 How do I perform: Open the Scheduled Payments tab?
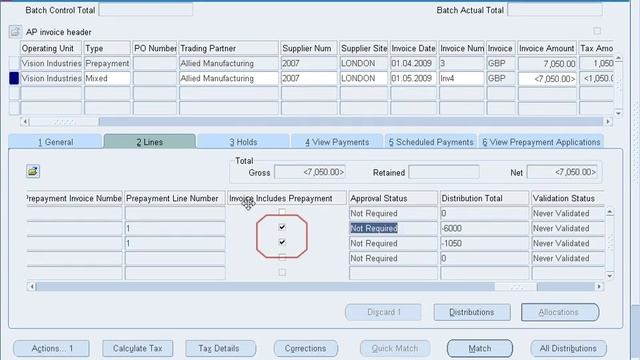point(431,142)
